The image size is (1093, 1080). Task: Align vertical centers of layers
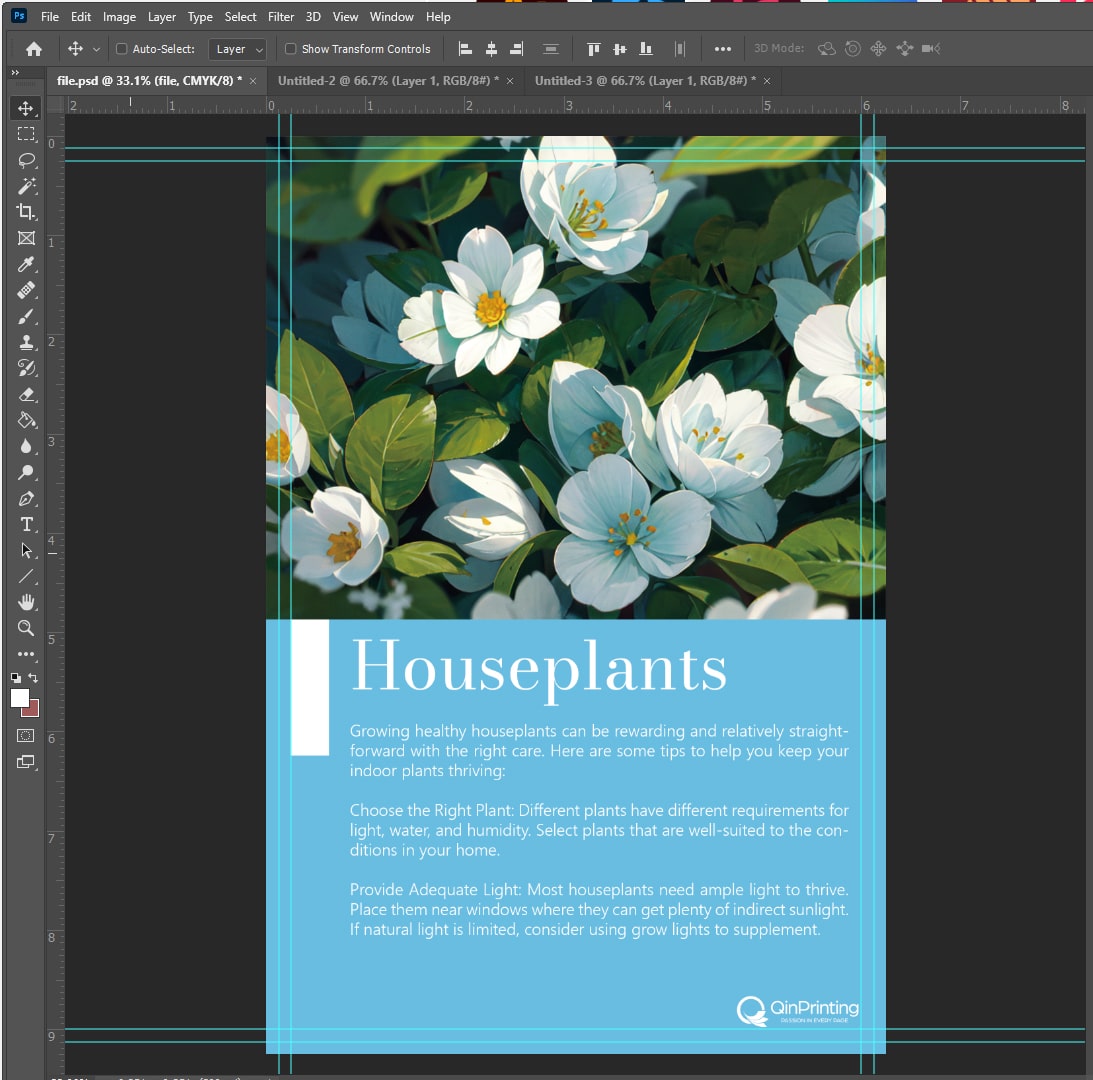[620, 49]
